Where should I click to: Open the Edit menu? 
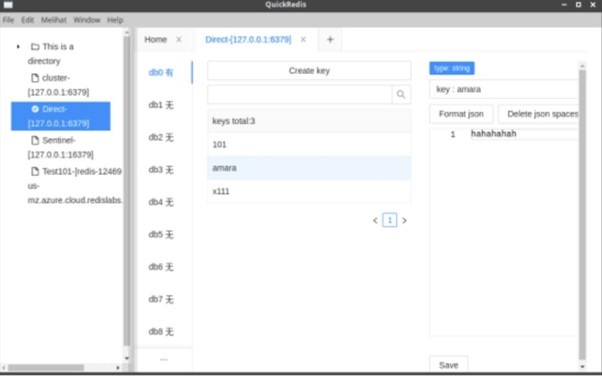[x=27, y=20]
